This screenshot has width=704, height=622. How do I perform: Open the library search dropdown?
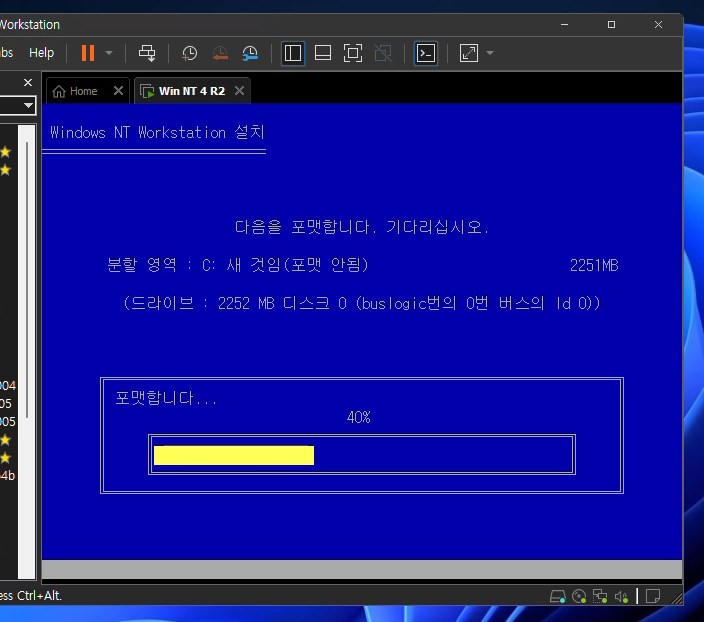pos(28,106)
